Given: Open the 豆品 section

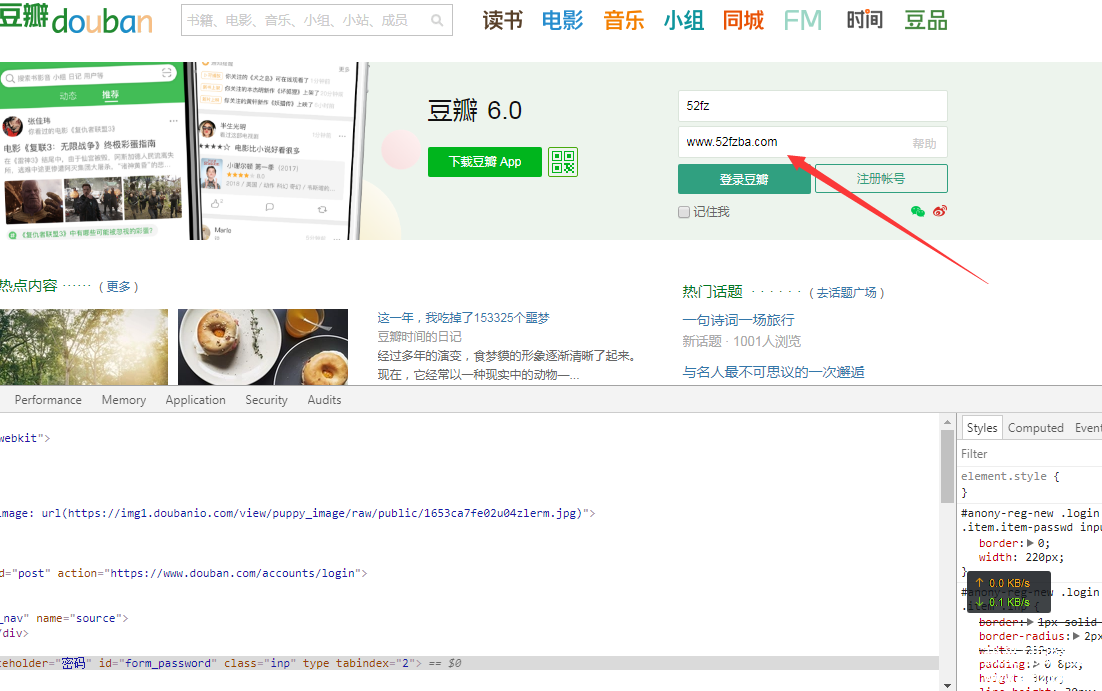Looking at the screenshot, I should click(926, 20).
